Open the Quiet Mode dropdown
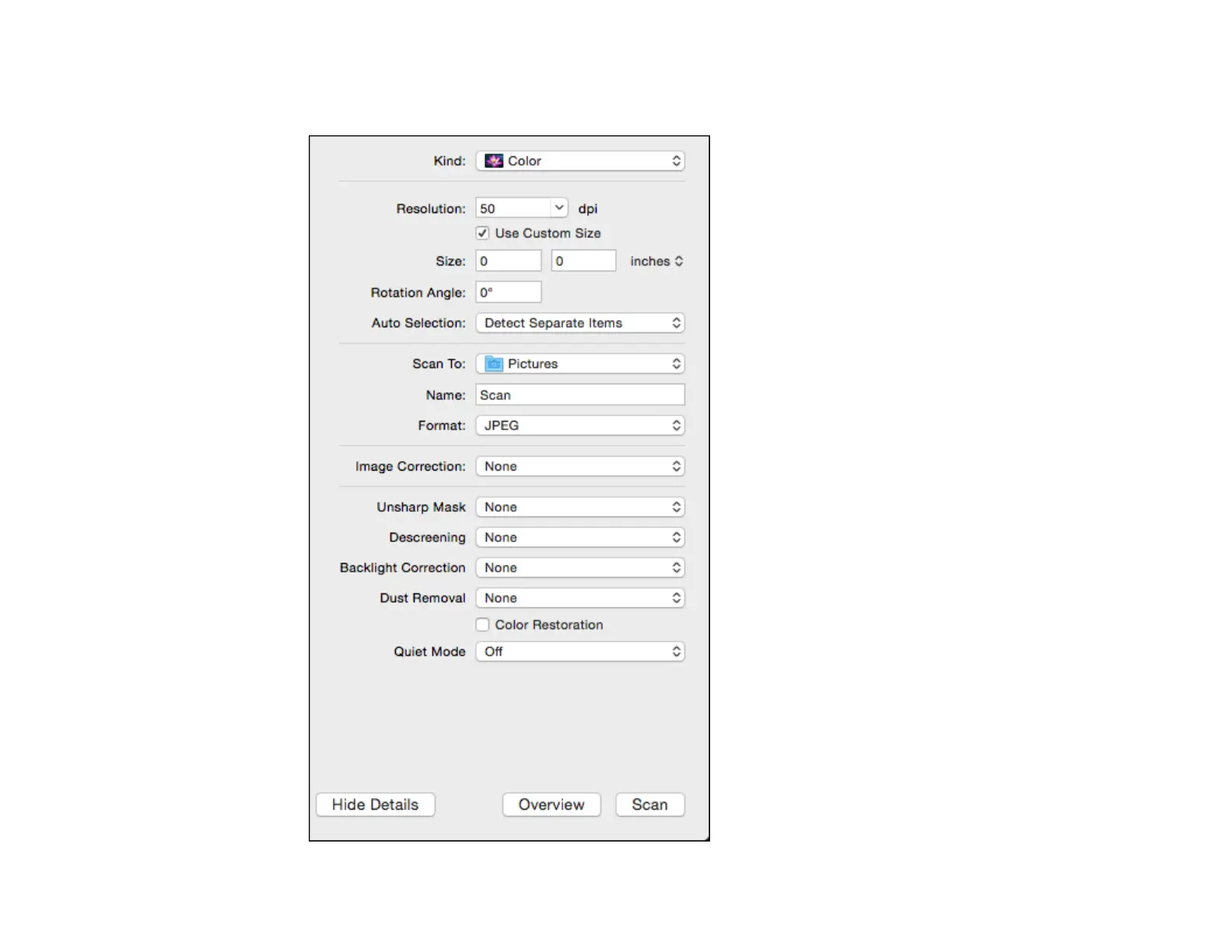Image resolution: width=1232 pixels, height=952 pixels. pyautogui.click(x=580, y=652)
